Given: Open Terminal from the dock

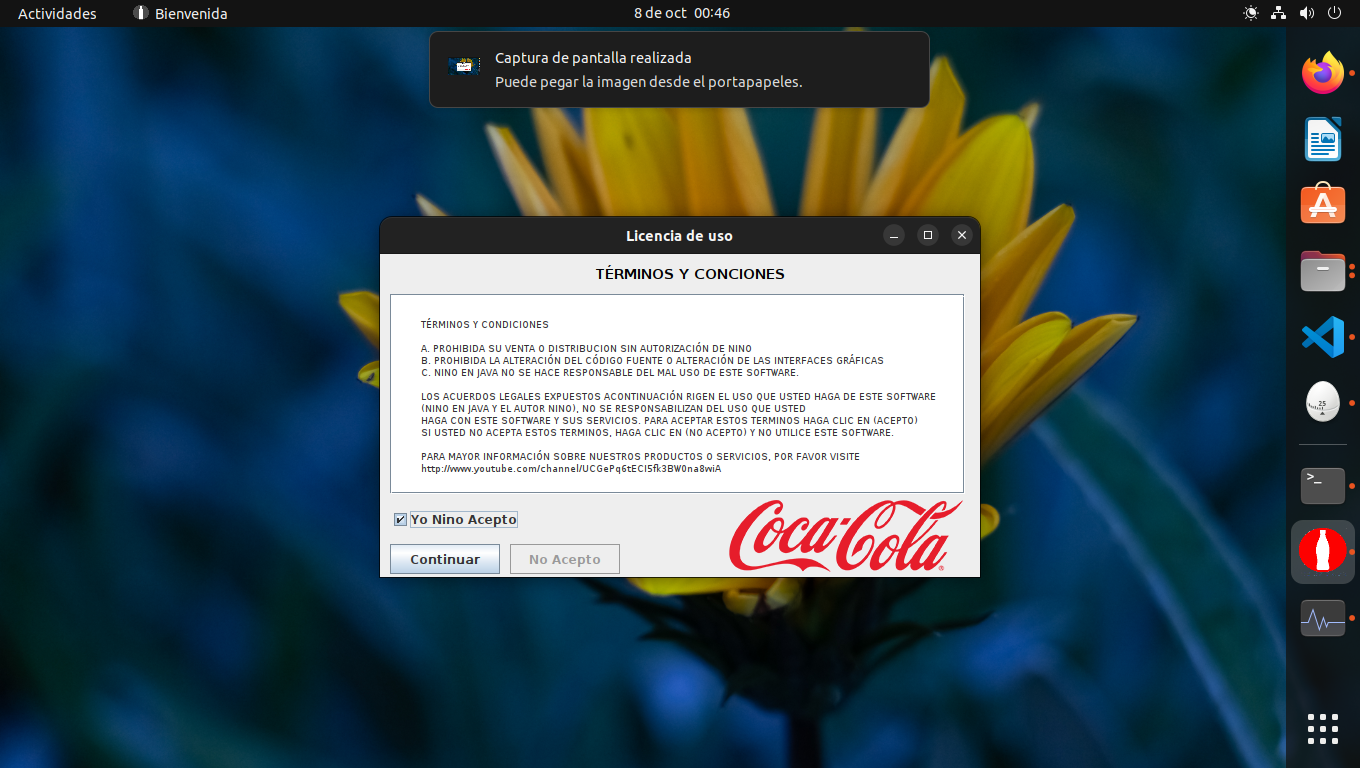Looking at the screenshot, I should tap(1322, 486).
